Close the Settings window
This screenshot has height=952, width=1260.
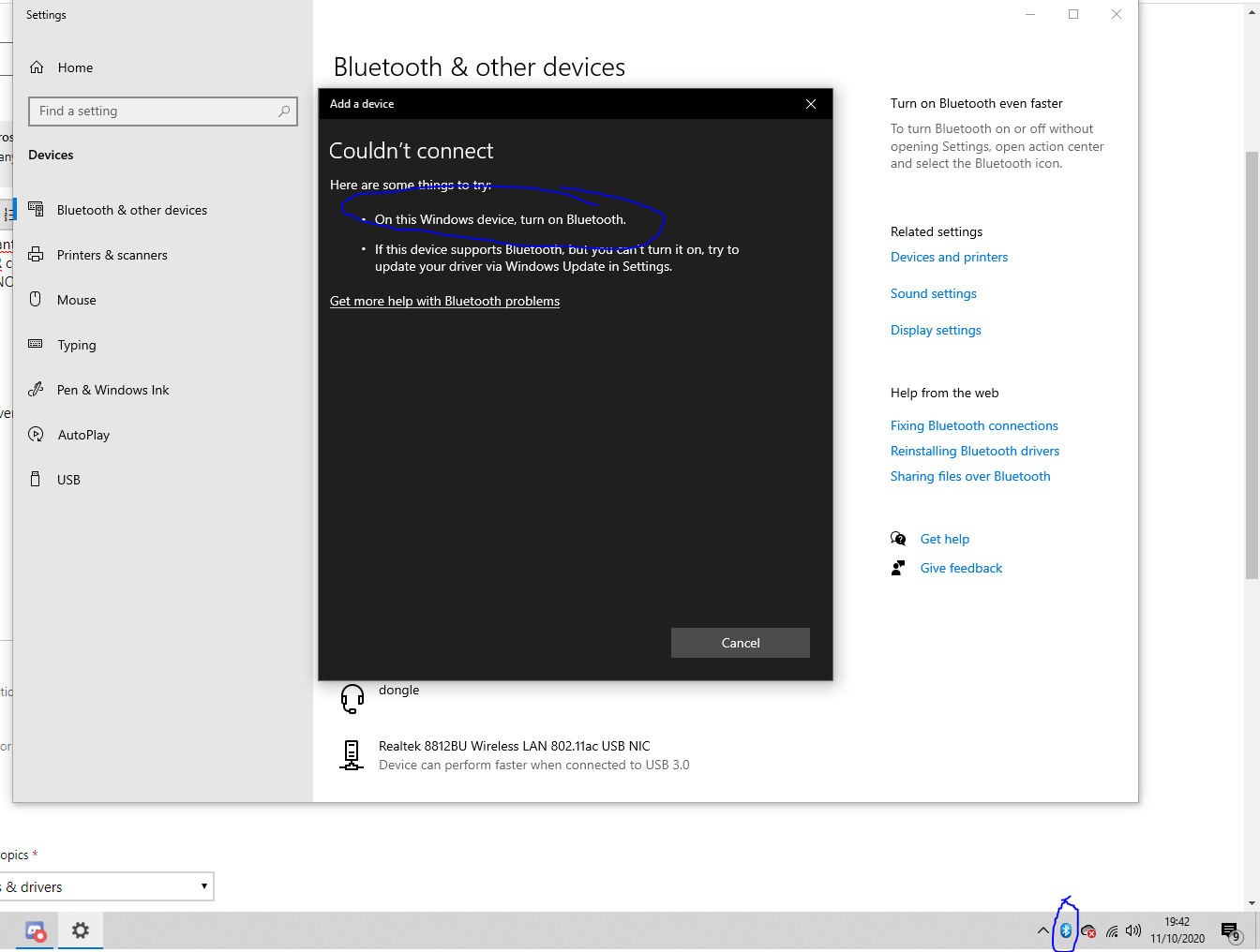(x=1117, y=14)
